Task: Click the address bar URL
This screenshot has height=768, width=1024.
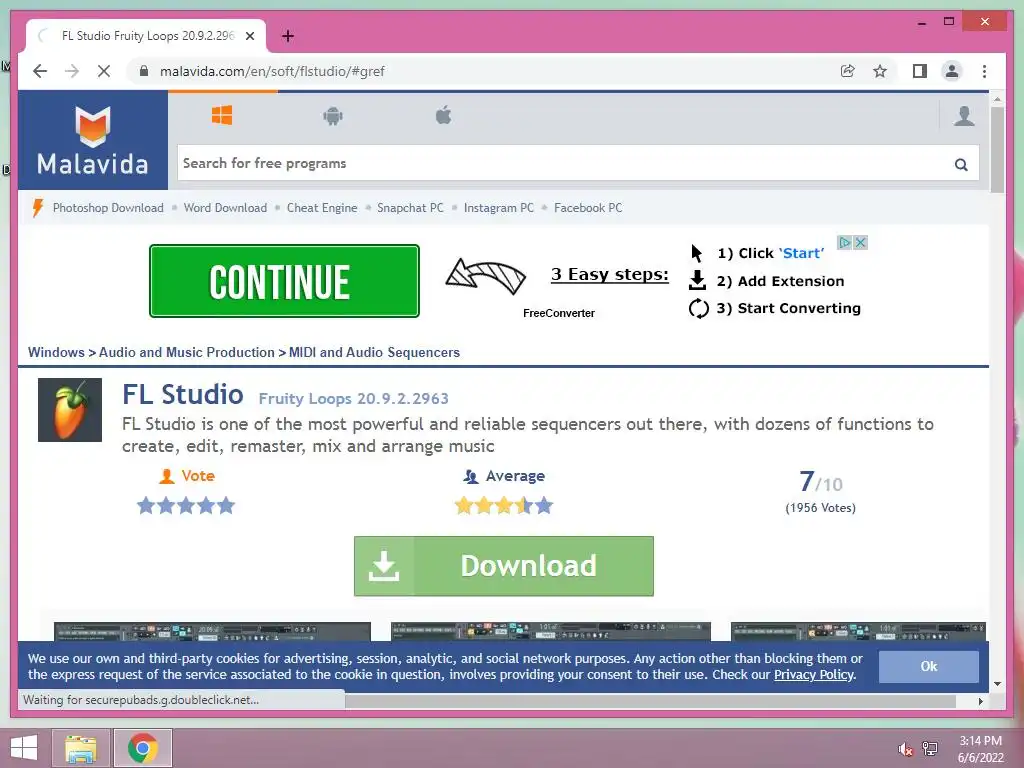Action: tap(272, 71)
